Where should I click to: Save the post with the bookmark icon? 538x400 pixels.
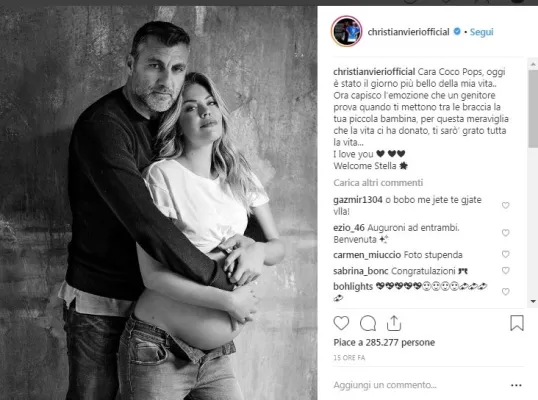517,323
